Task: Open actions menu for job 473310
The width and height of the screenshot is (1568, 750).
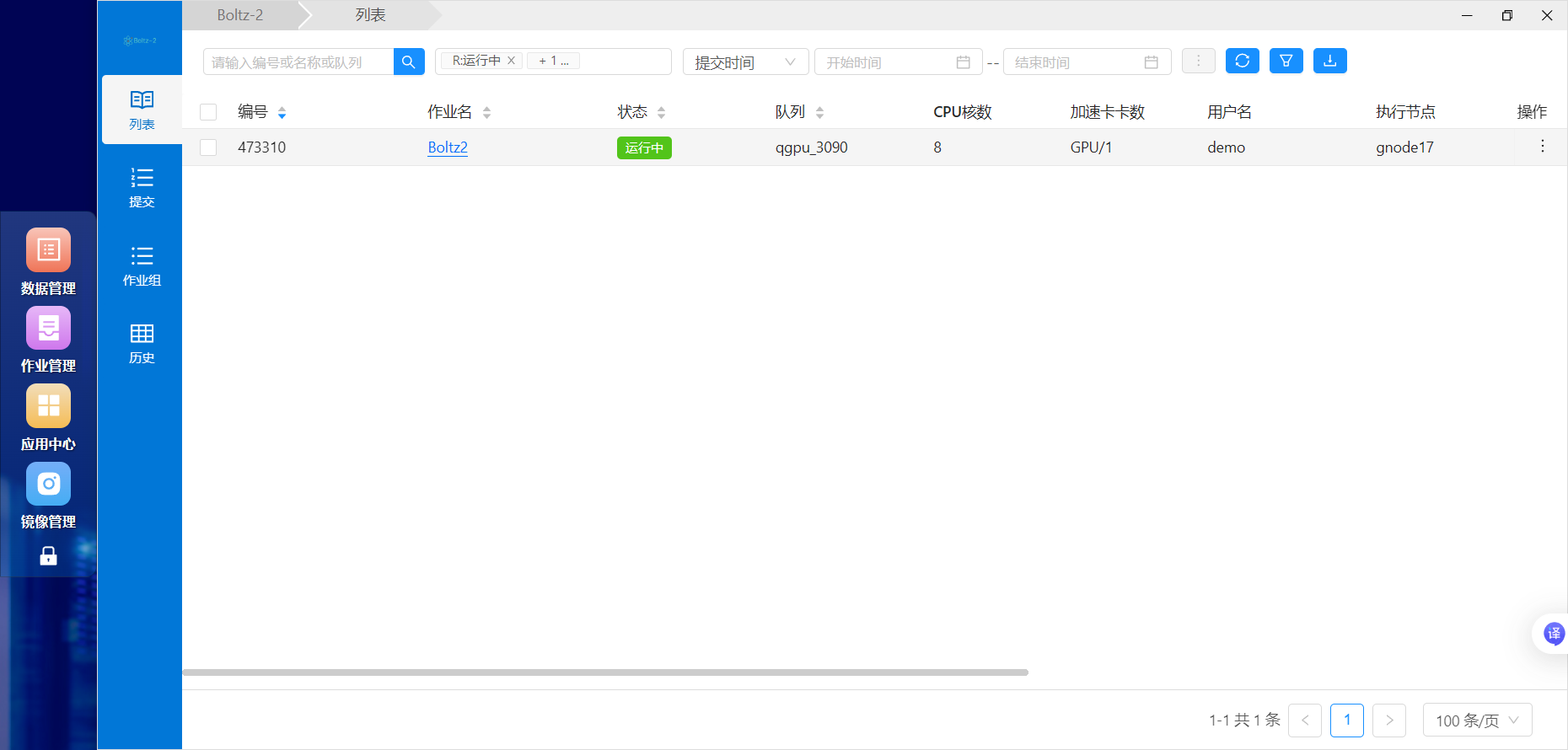Action: point(1542,146)
